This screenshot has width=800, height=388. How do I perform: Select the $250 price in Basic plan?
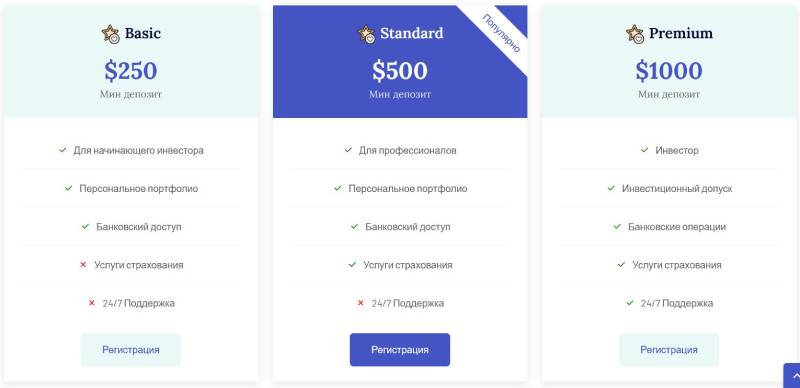coord(131,70)
